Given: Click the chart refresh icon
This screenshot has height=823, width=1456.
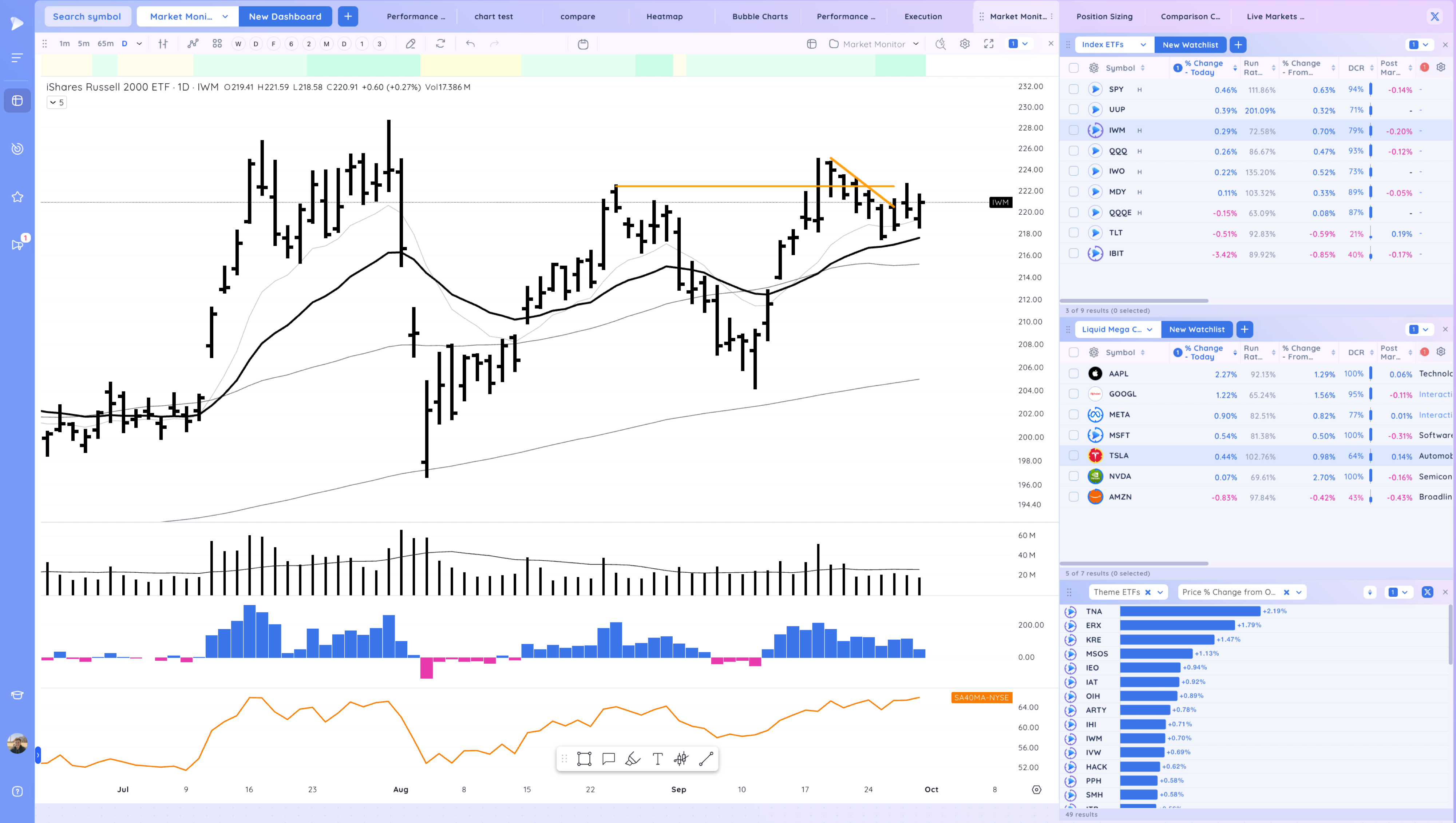Looking at the screenshot, I should tap(440, 44).
